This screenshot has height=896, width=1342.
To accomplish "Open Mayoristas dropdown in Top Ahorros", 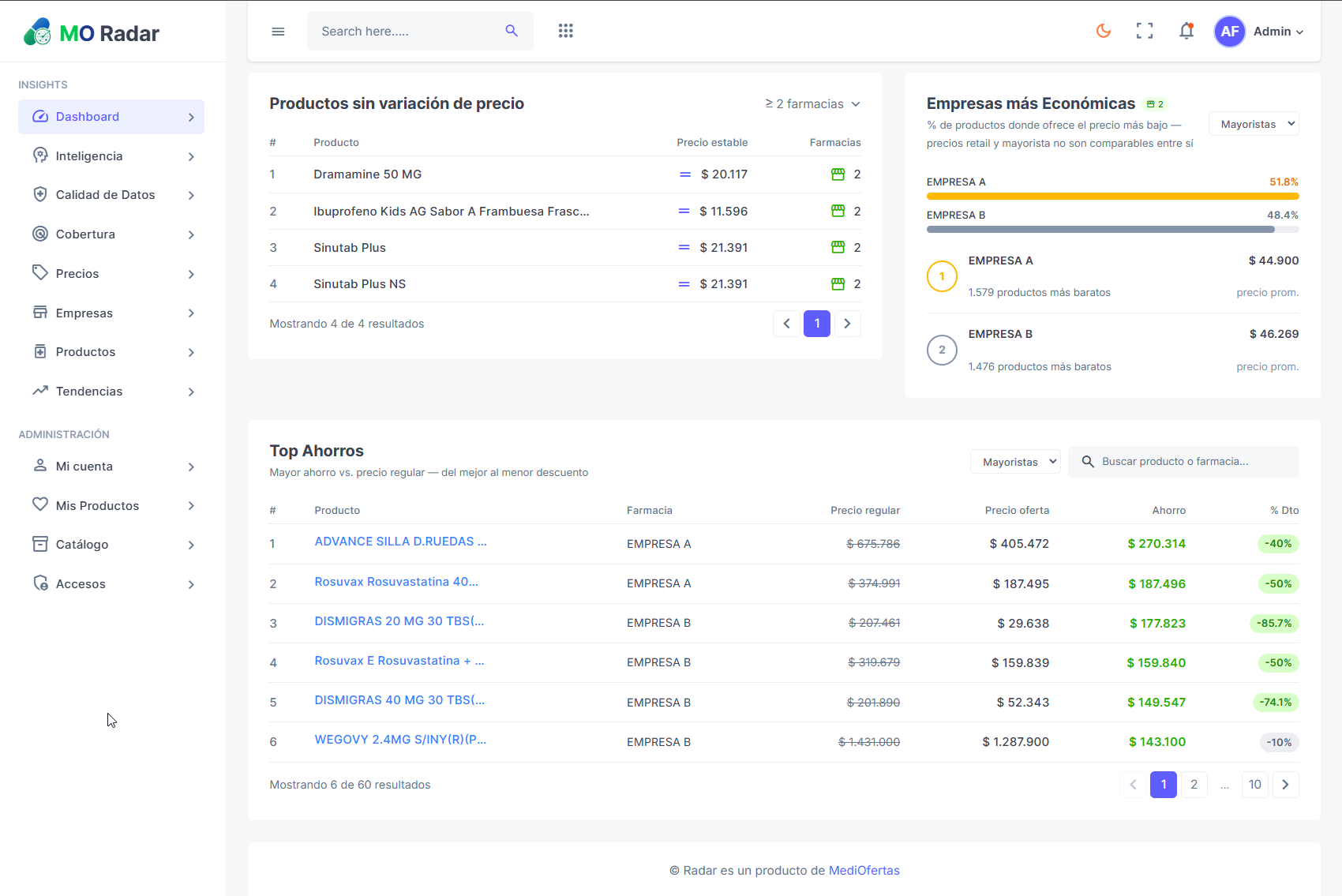I will coord(1015,462).
